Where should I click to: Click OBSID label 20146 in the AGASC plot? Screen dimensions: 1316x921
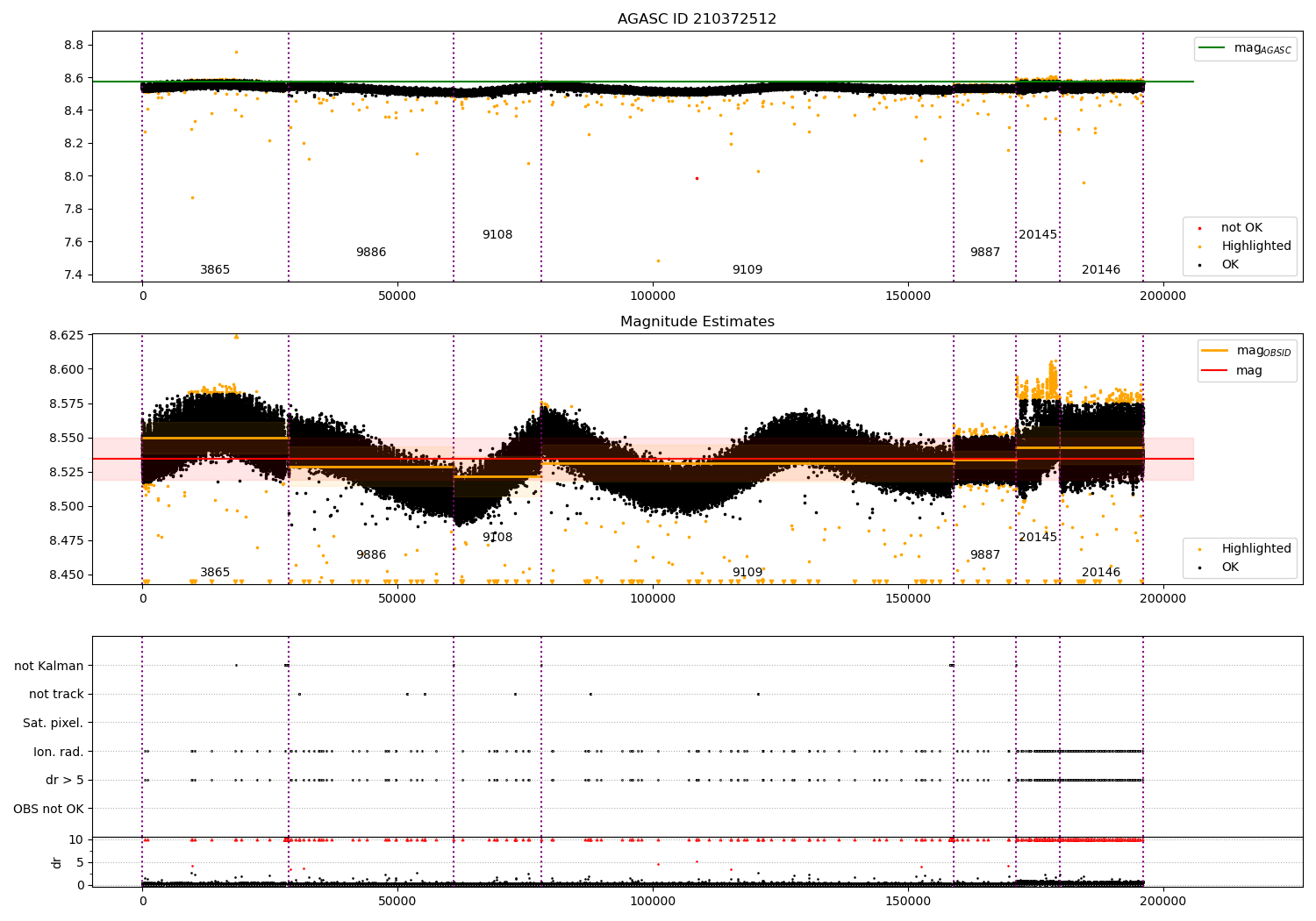(1101, 269)
